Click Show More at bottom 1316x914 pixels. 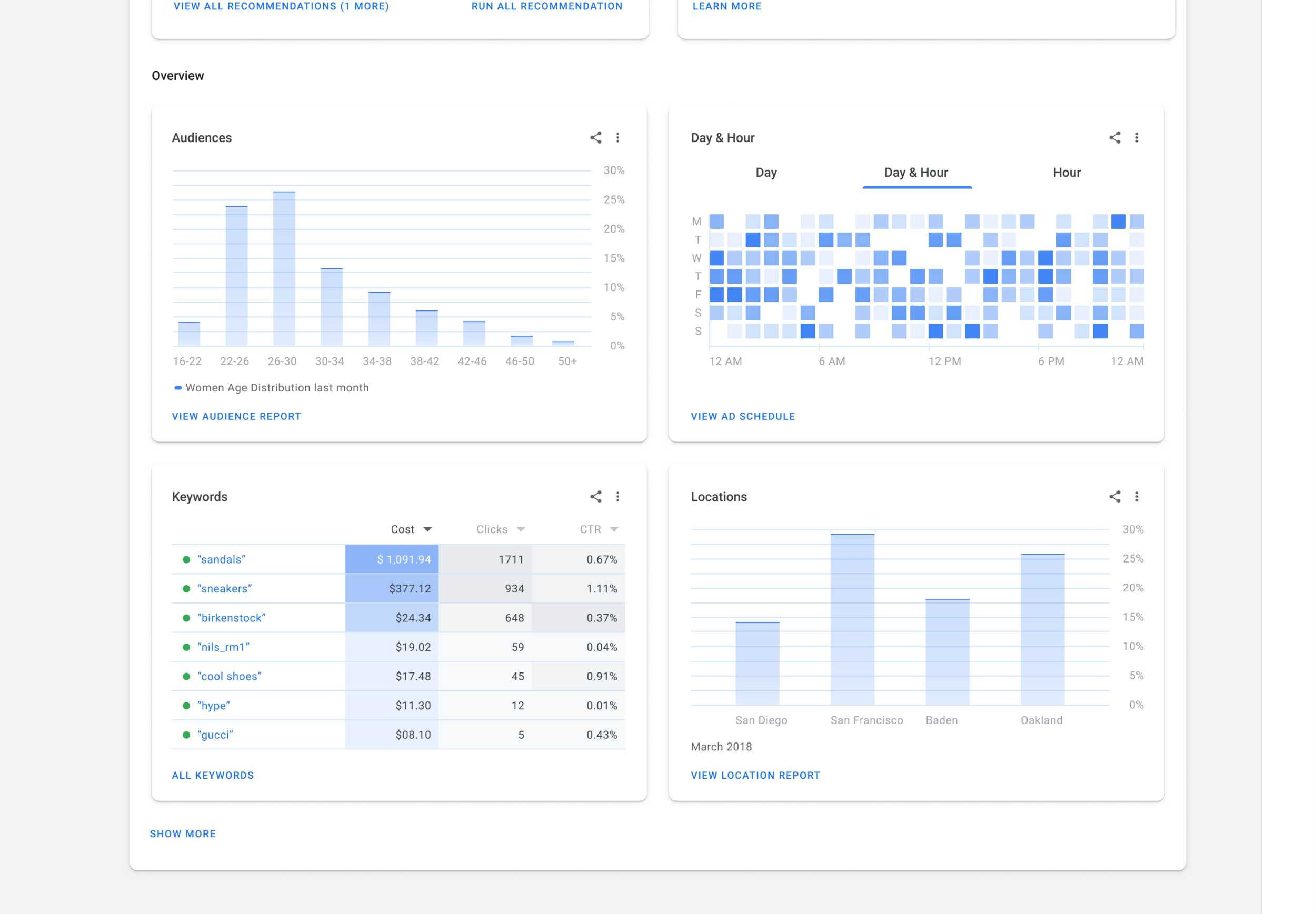(x=183, y=834)
